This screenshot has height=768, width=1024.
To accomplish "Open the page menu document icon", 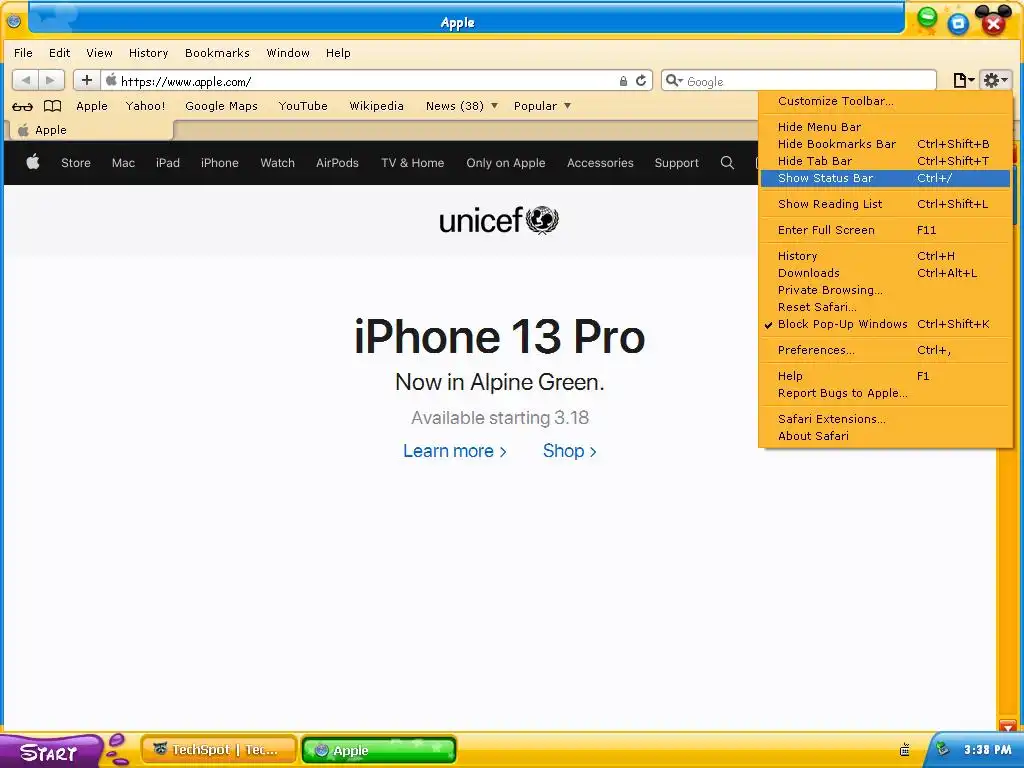I will [963, 80].
